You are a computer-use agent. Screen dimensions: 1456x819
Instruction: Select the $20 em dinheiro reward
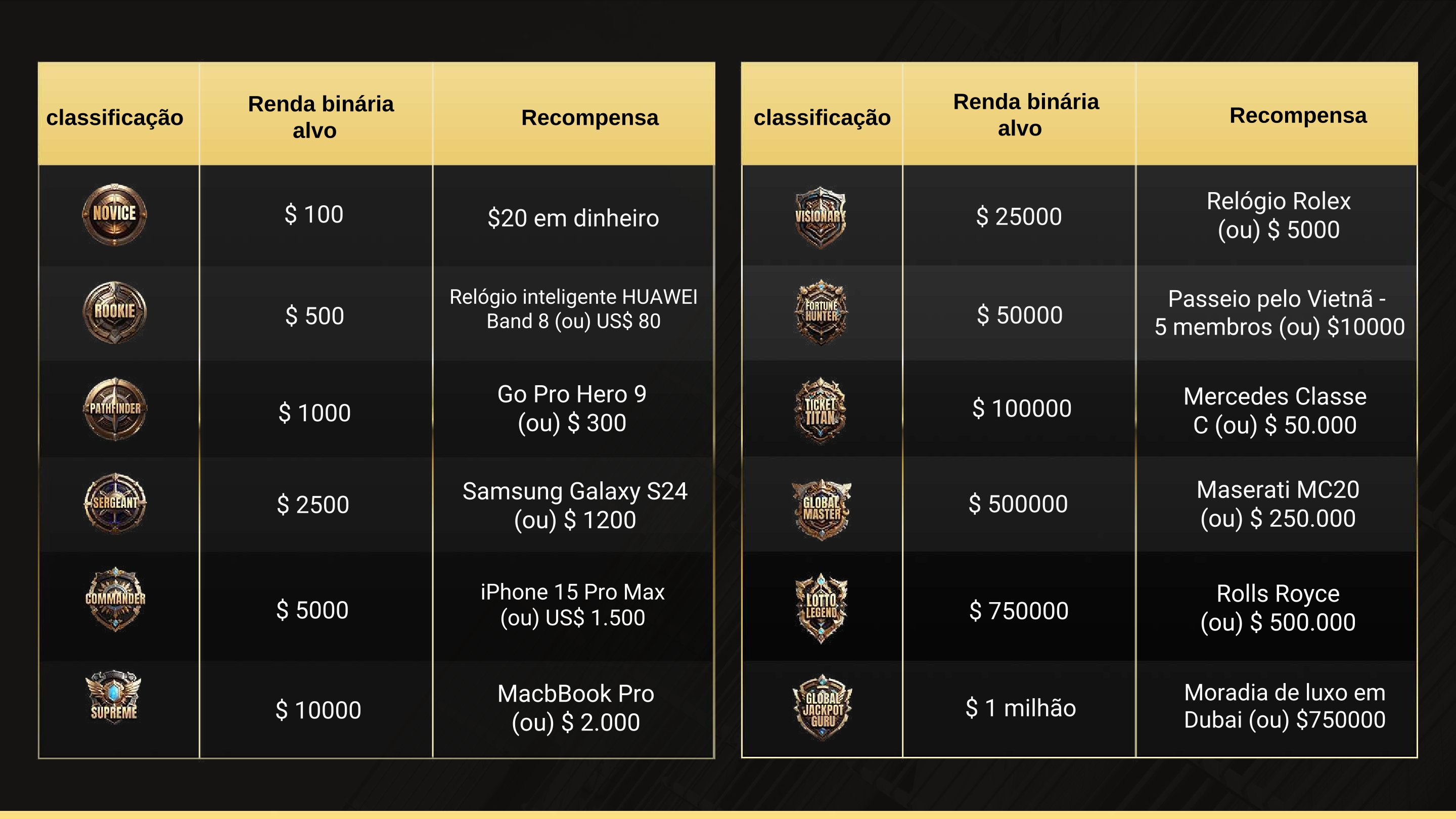[573, 218]
